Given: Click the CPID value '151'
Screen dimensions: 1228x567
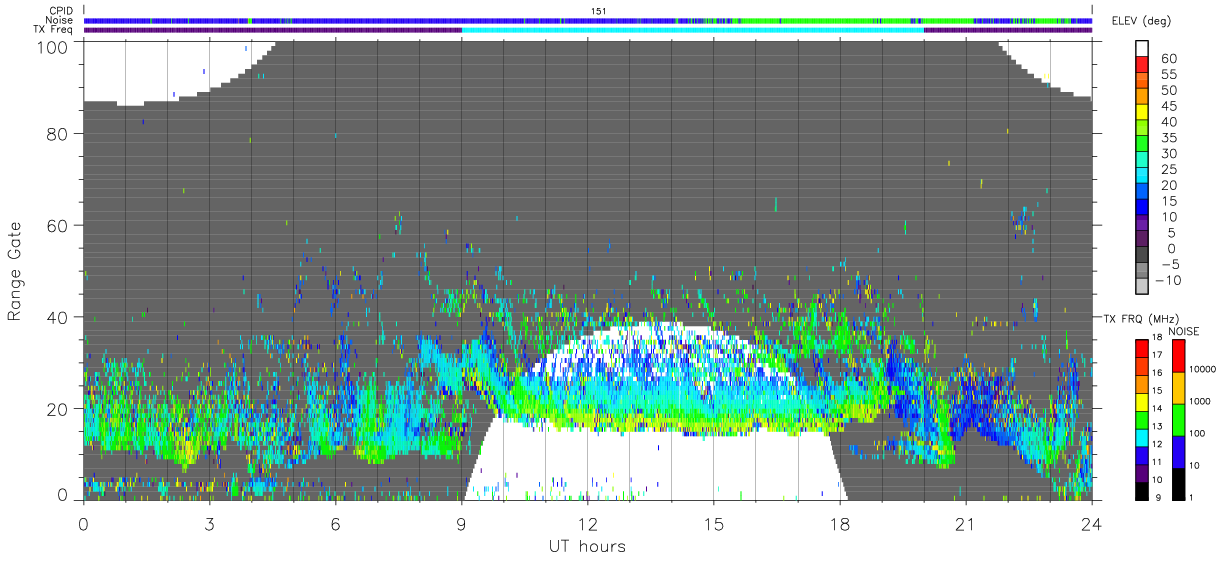Looking at the screenshot, I should [x=599, y=11].
